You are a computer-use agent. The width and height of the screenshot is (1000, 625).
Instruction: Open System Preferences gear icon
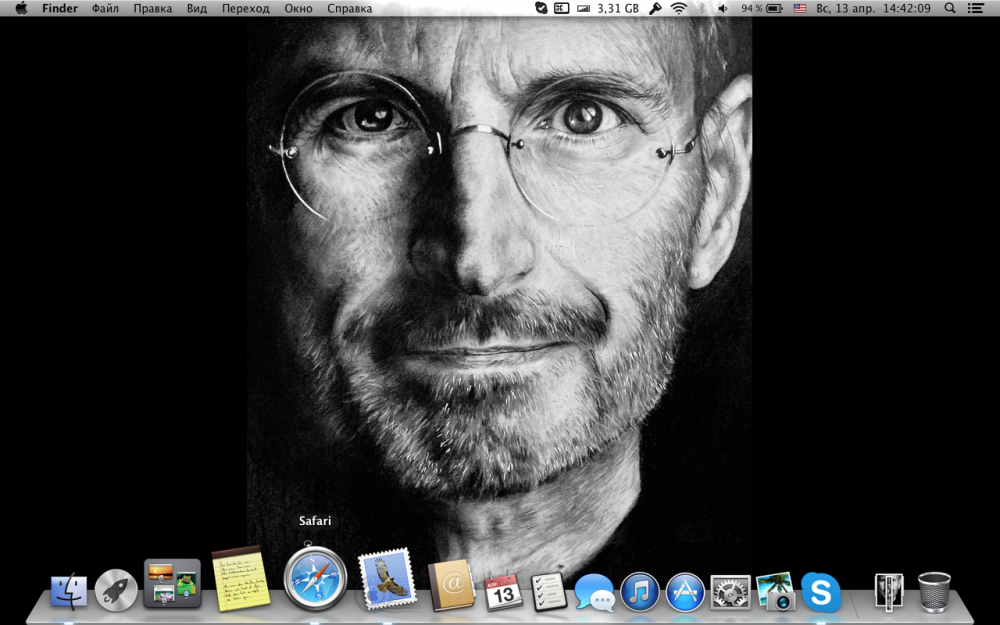click(731, 592)
